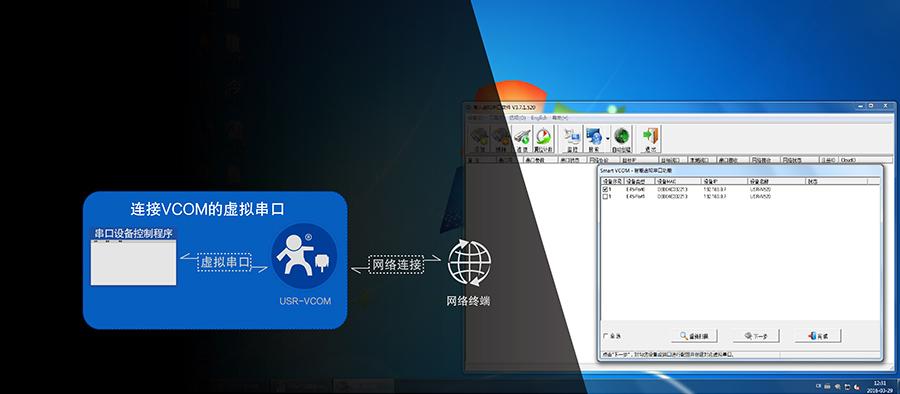Click the 重新扫描 rescan button
This screenshot has height=394, width=900.
pos(694,336)
